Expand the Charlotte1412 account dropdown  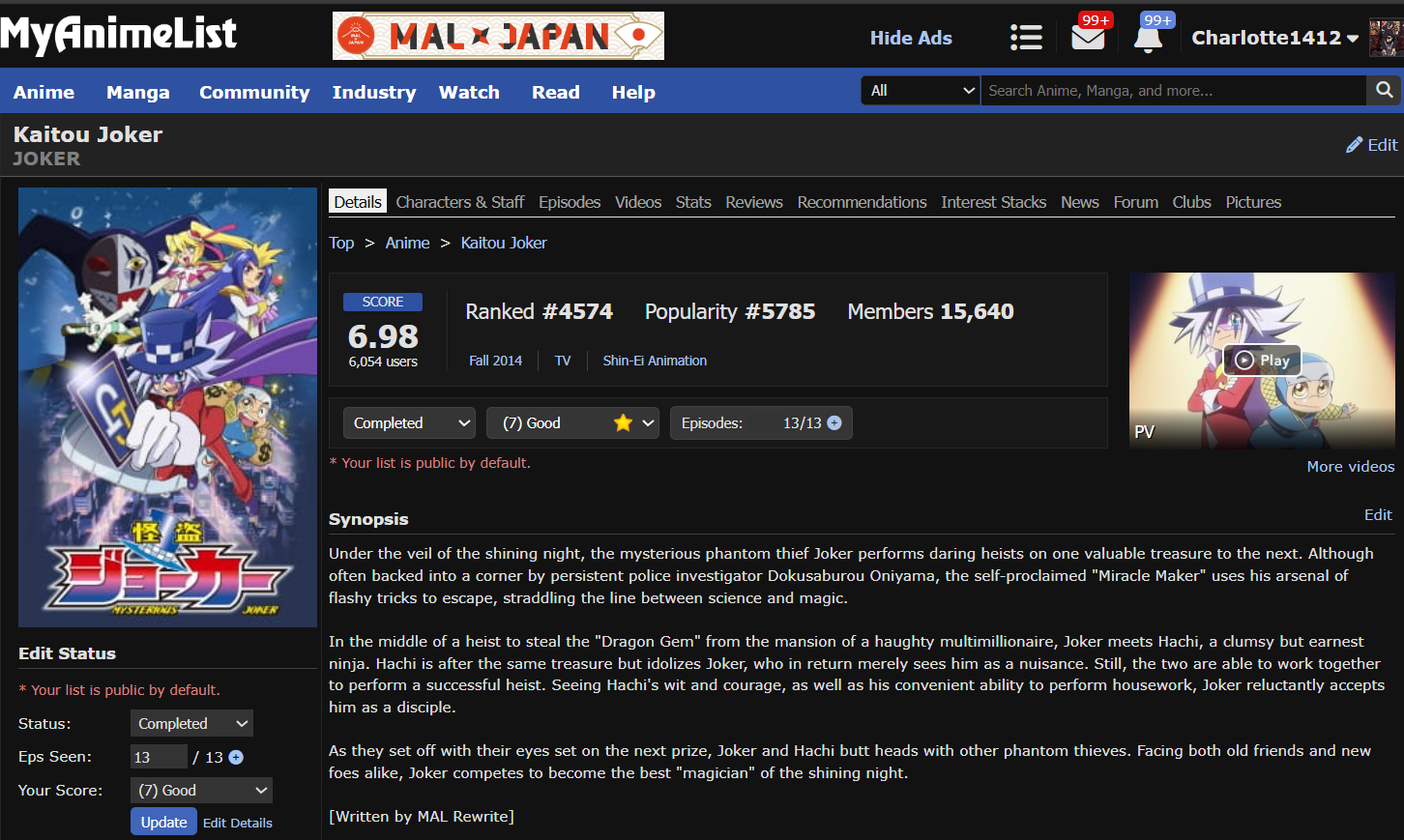pos(1274,38)
